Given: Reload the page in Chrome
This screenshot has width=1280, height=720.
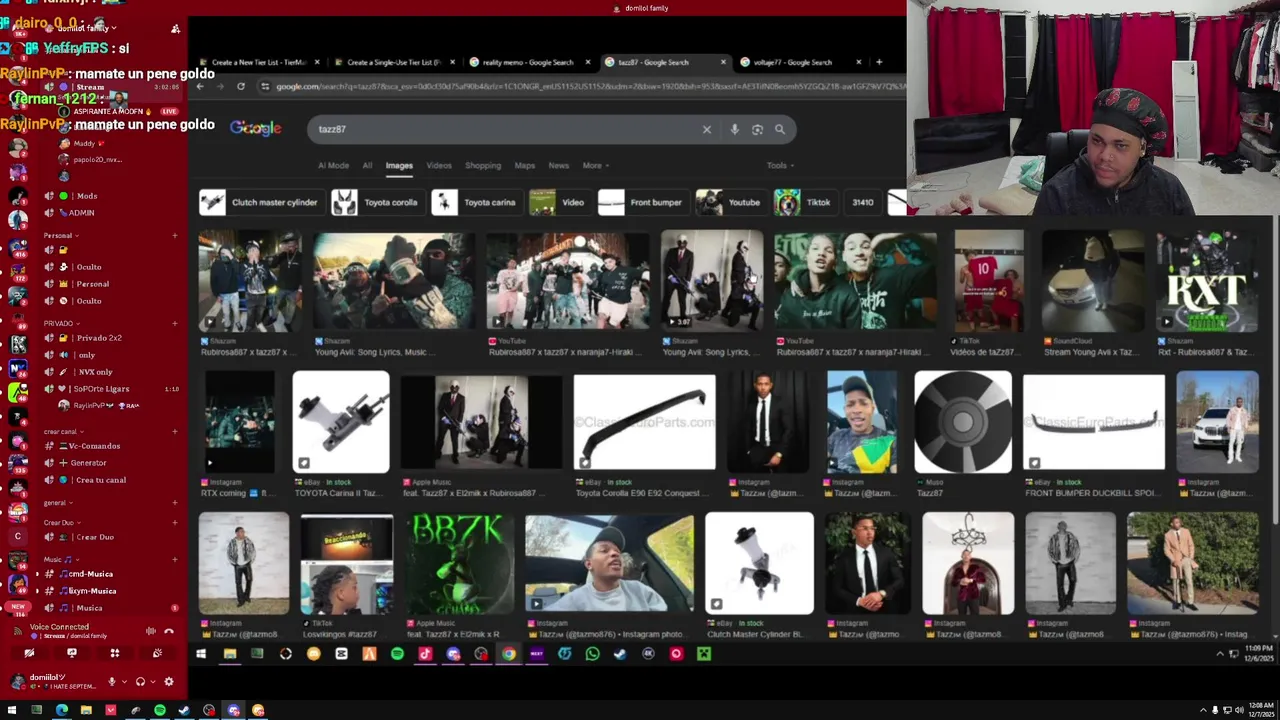Looking at the screenshot, I should click(x=241, y=87).
